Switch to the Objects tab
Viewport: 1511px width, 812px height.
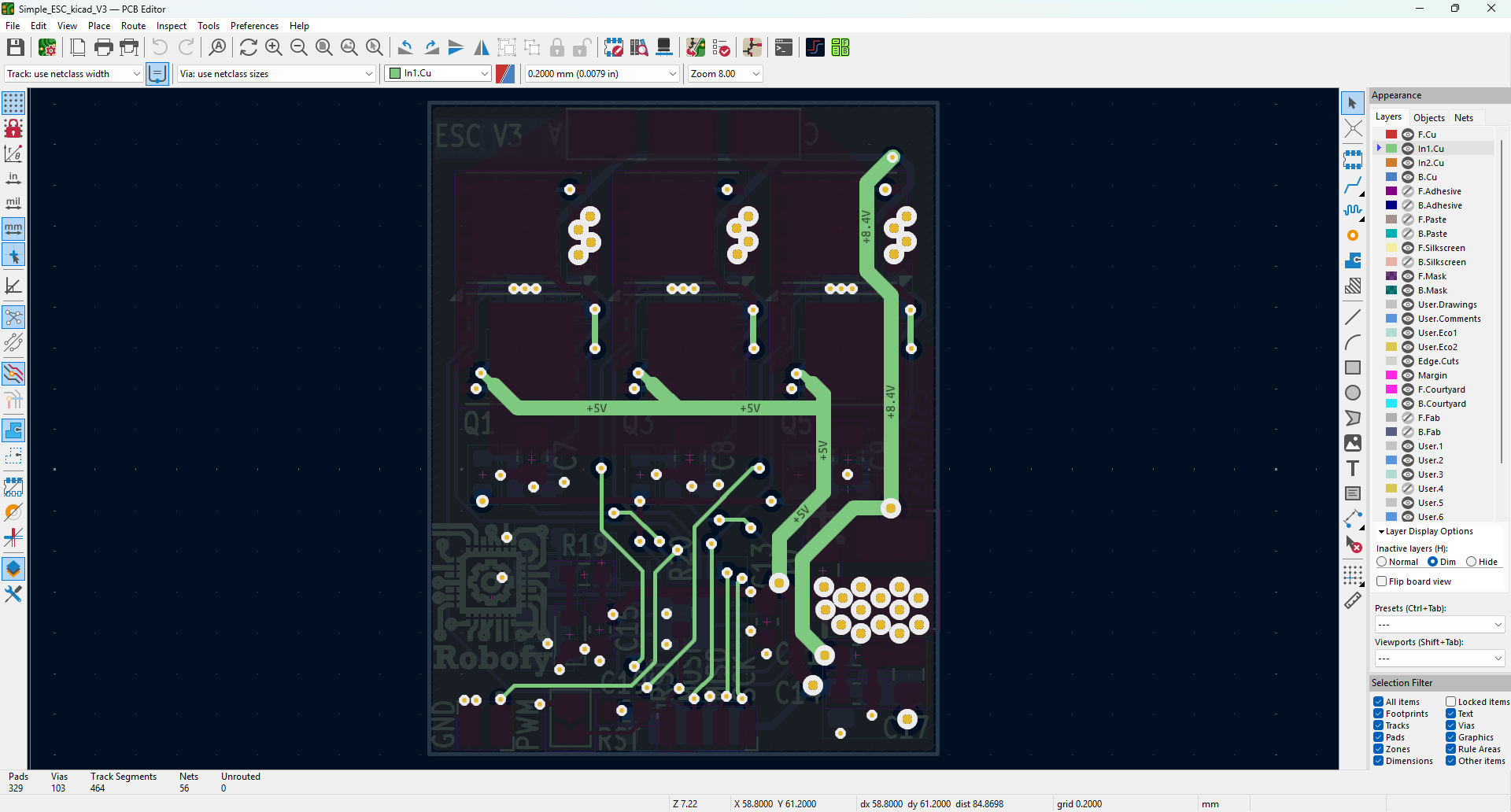click(1429, 118)
